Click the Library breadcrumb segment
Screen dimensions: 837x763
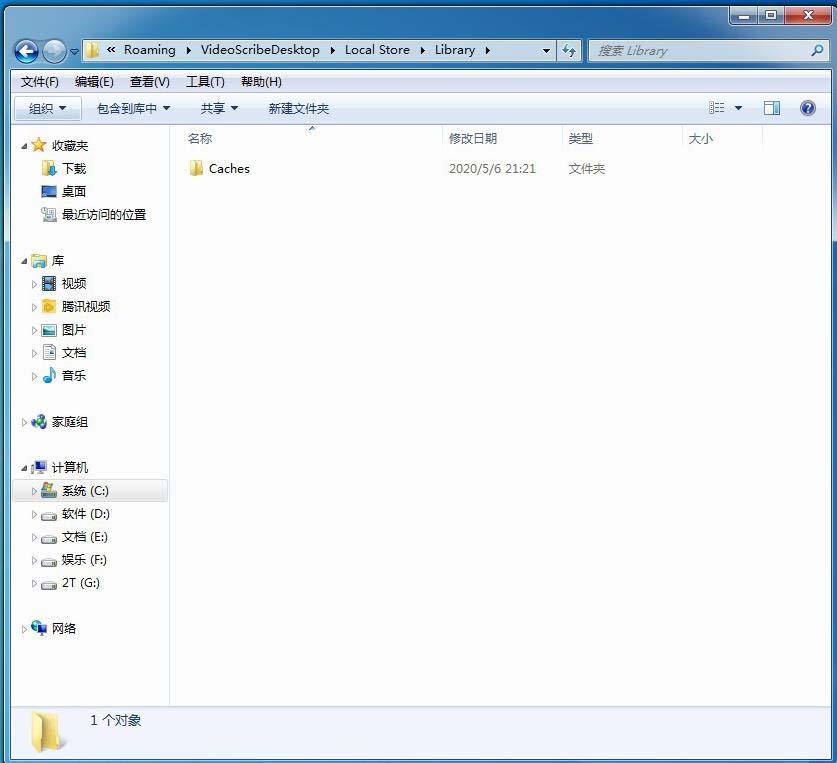[x=455, y=50]
